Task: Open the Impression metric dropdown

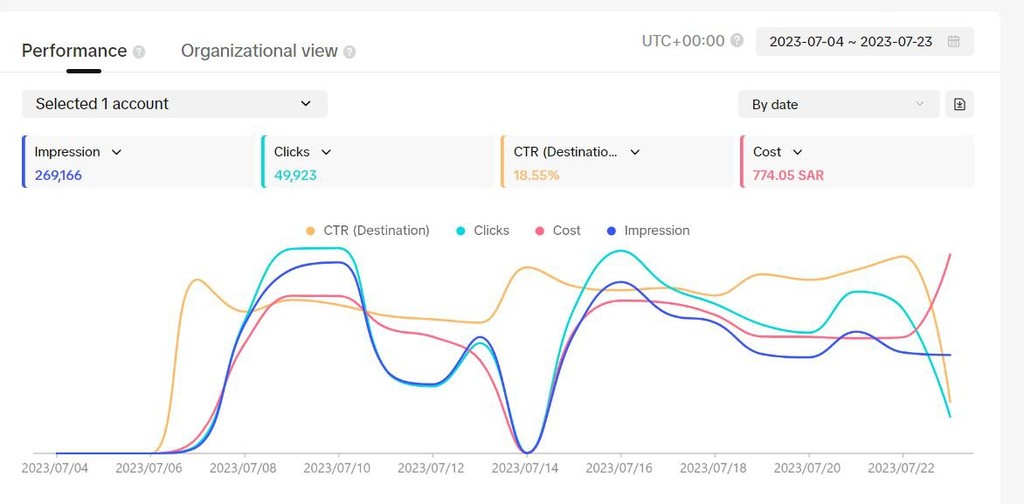Action: [x=117, y=152]
